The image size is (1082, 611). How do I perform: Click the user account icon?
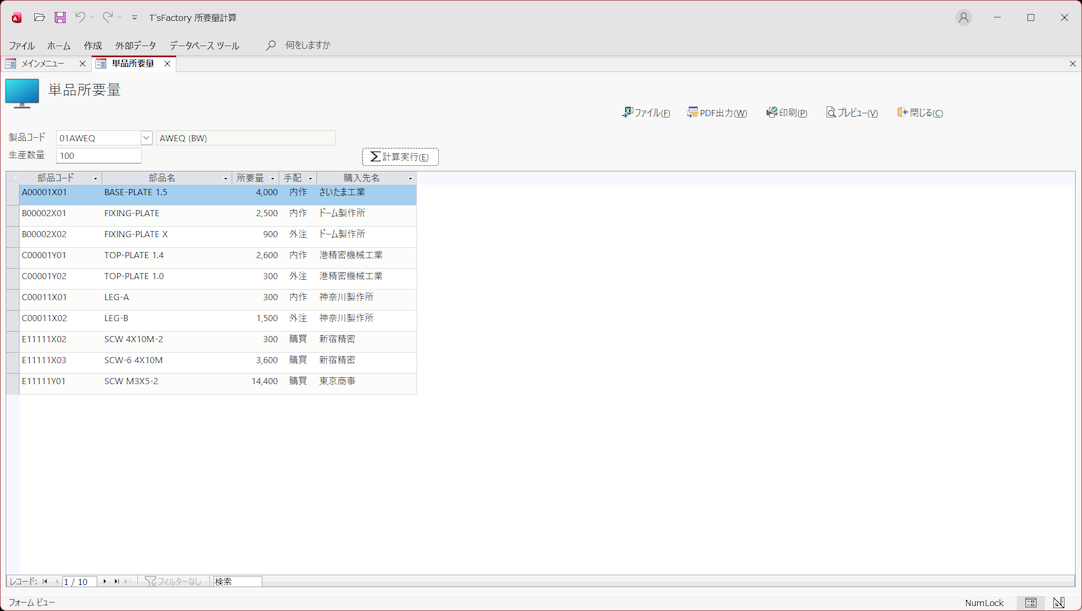[x=963, y=18]
